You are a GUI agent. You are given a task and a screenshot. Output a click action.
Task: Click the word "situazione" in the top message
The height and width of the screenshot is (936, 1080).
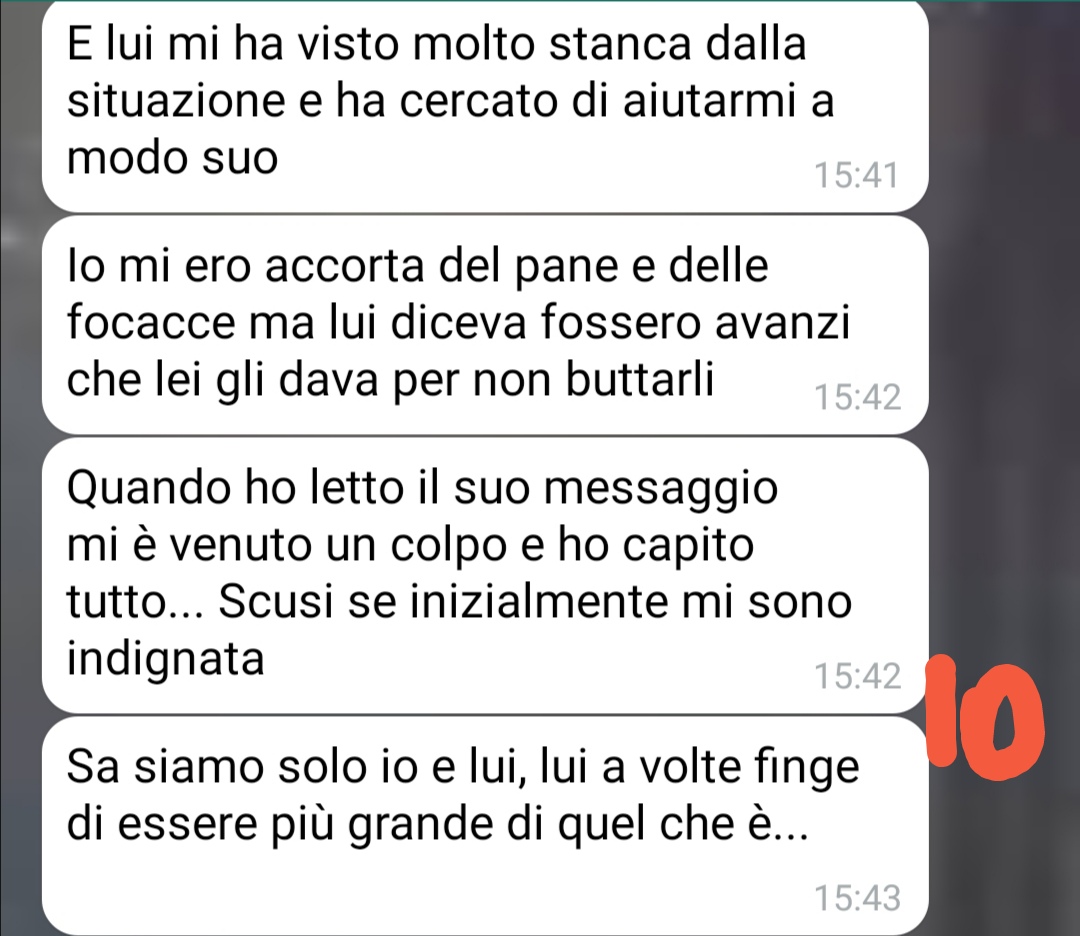[176, 101]
